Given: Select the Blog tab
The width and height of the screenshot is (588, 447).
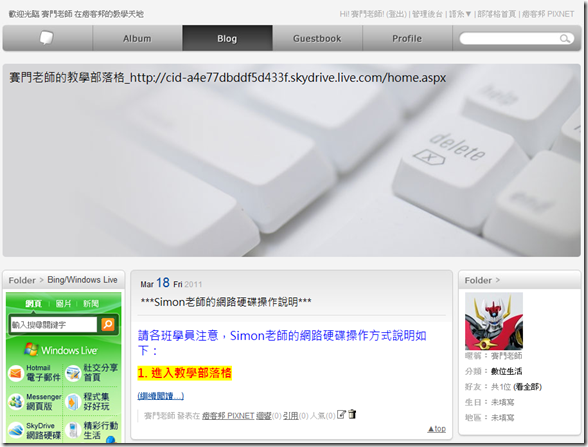Looking at the screenshot, I should (227, 38).
